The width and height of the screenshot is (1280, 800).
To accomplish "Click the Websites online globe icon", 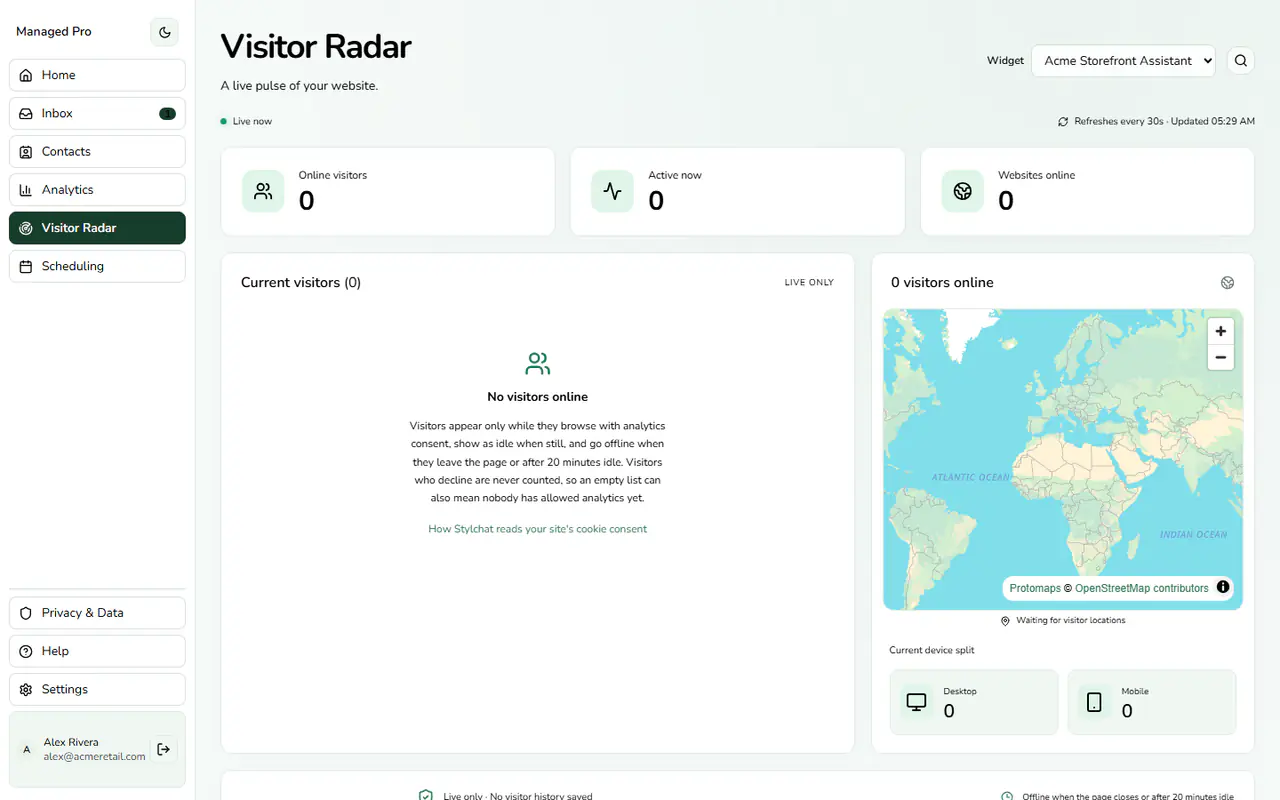I will (x=962, y=191).
